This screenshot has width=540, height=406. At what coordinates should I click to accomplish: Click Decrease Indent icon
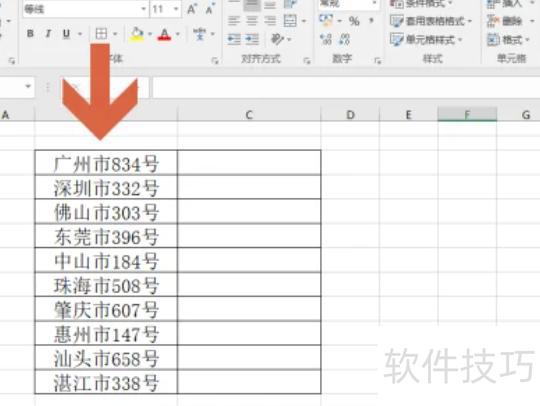tap(234, 39)
